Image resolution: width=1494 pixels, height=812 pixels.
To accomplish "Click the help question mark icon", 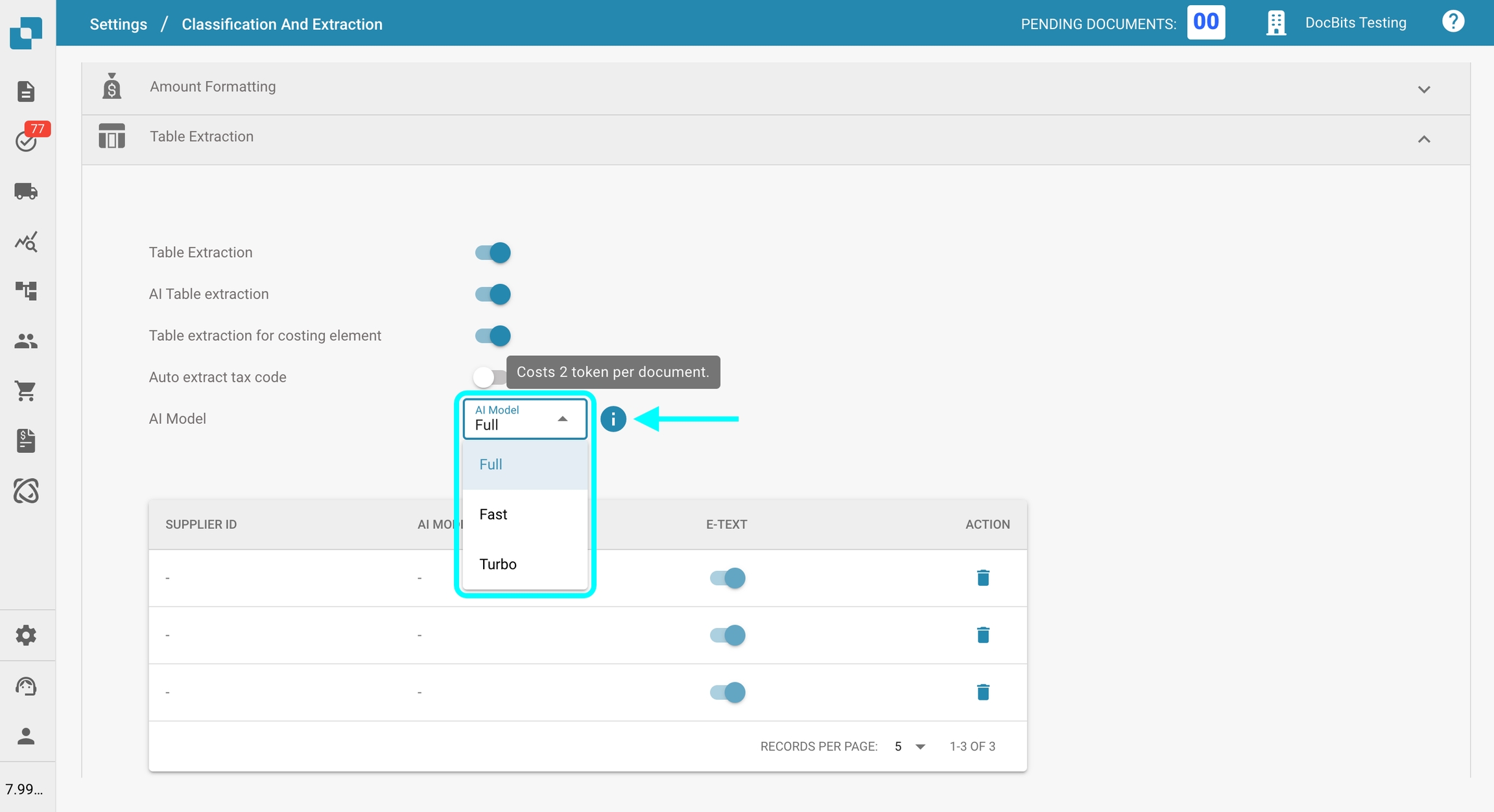I will [x=1452, y=22].
